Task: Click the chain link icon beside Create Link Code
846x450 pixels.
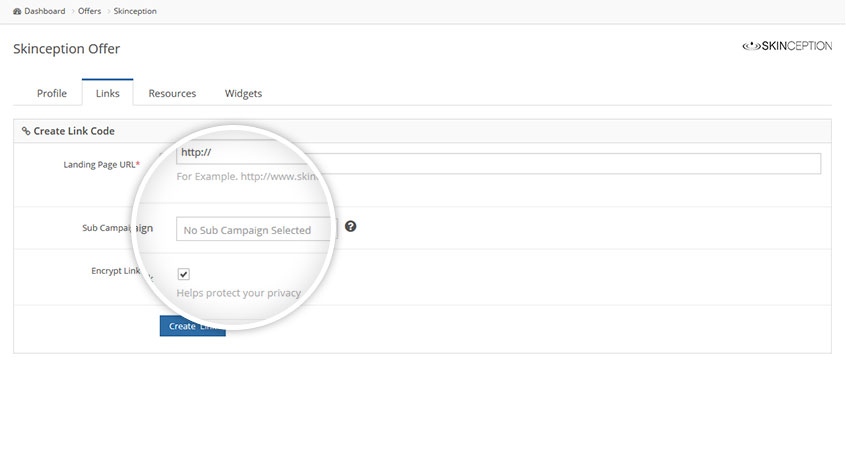Action: (26, 131)
